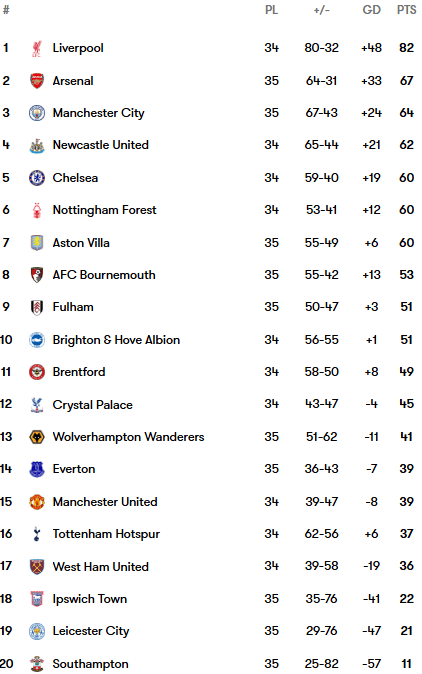Click the Southampton club crest
The image size is (422, 674).
37,664
